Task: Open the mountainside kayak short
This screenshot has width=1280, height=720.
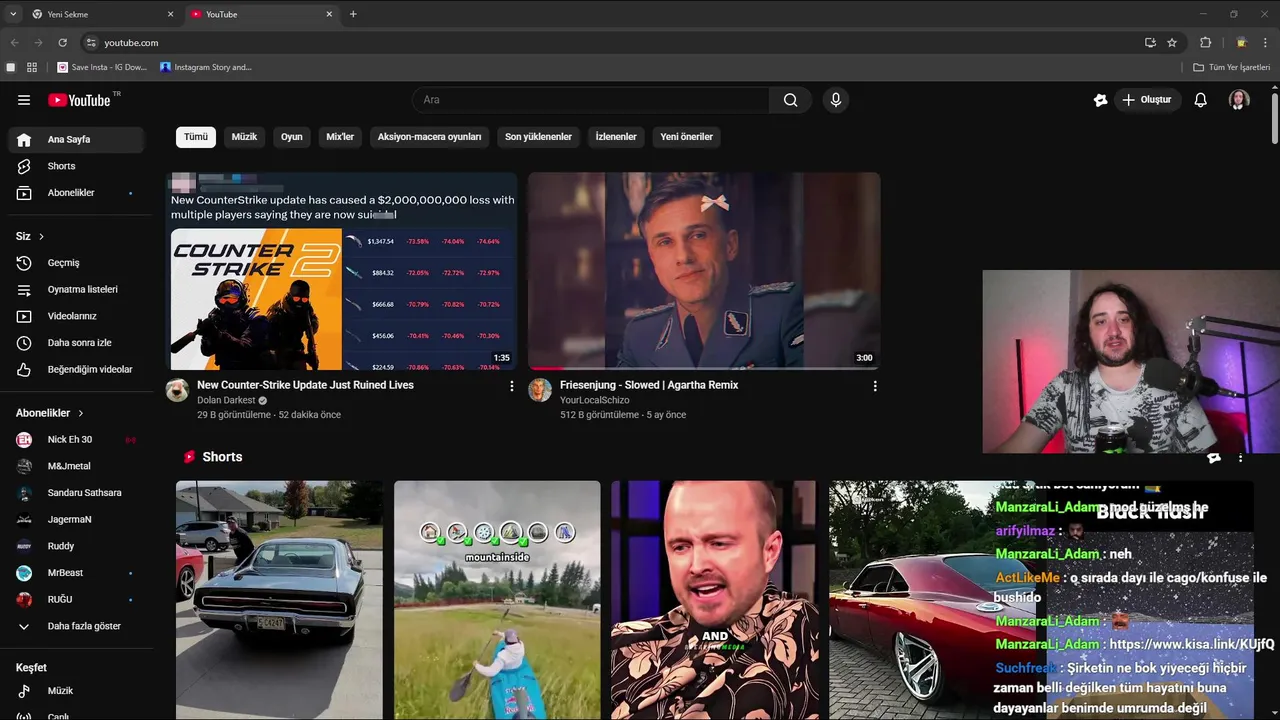Action: pos(497,600)
